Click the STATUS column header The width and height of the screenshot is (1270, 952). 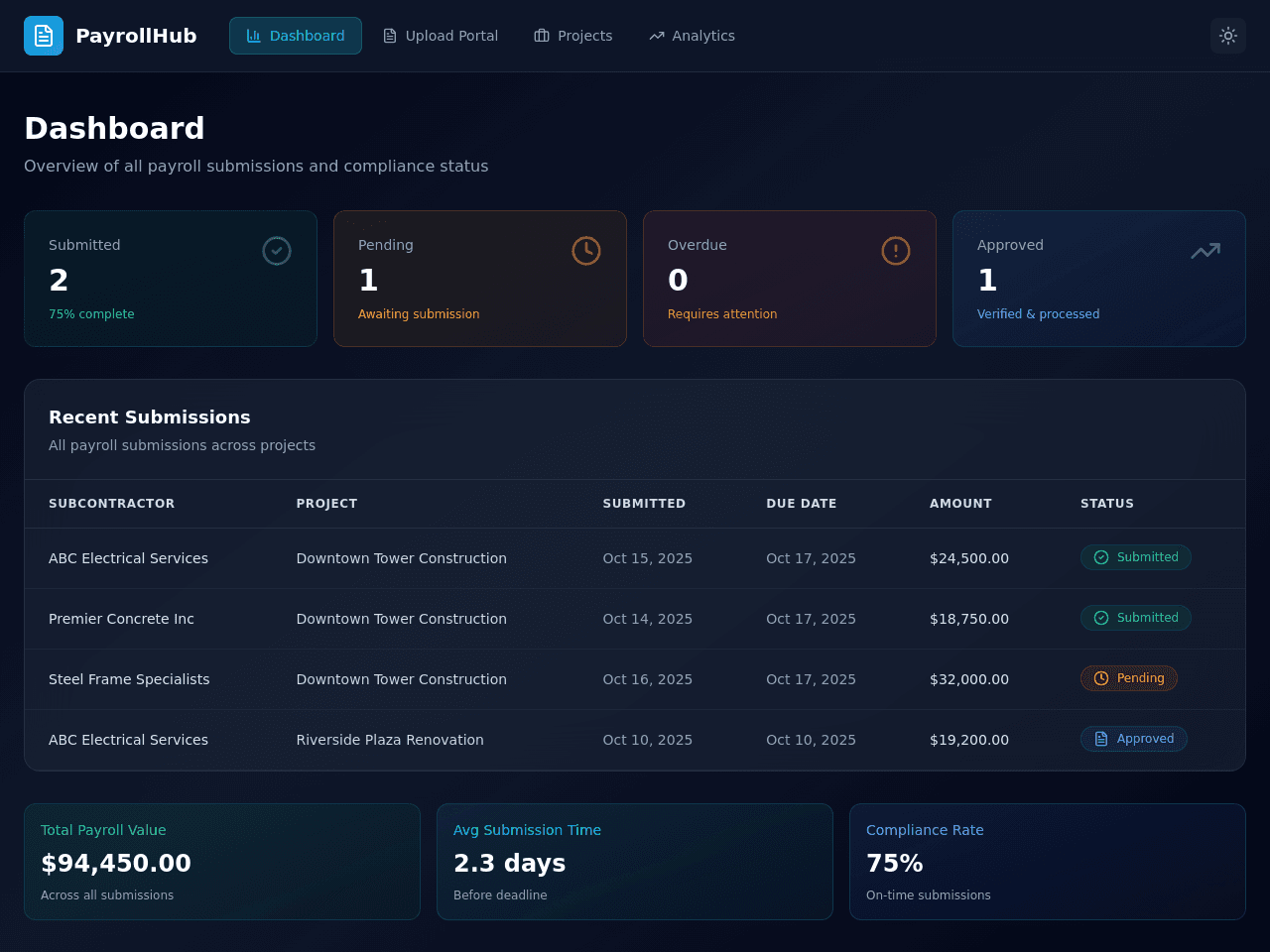(x=1107, y=504)
